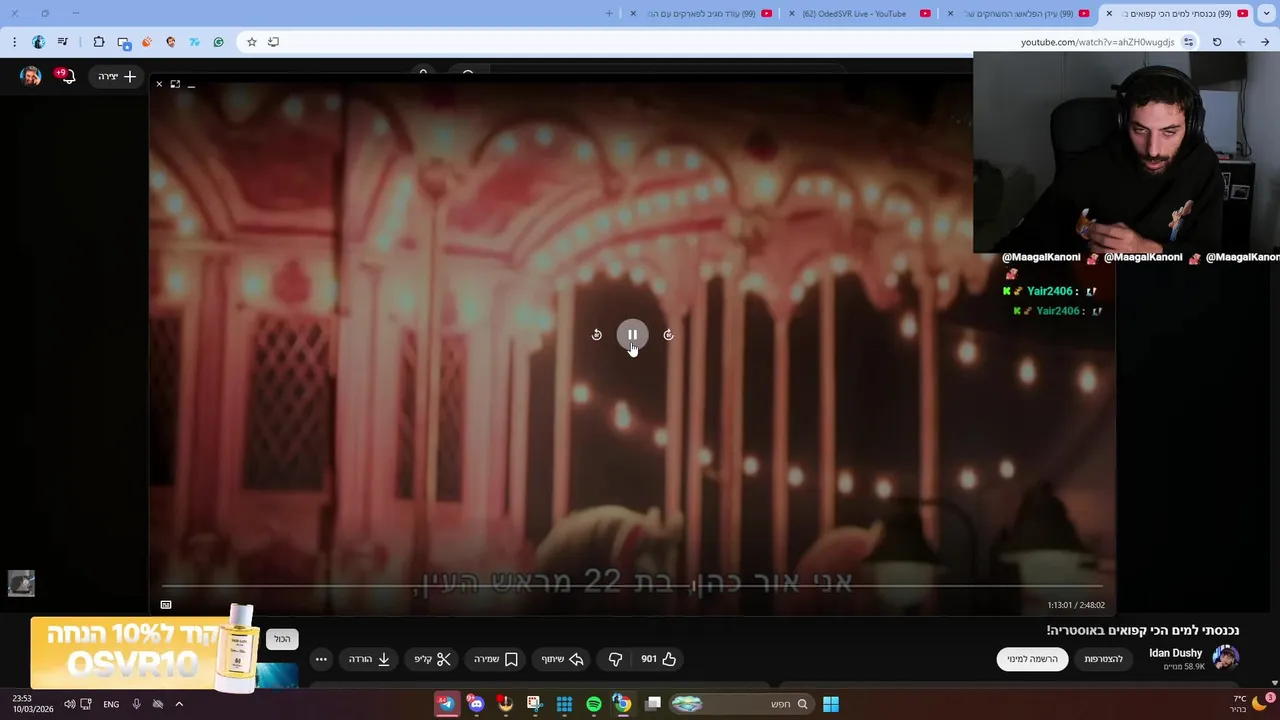Click the להצטרפות join button
The image size is (1280, 720).
pyautogui.click(x=1104, y=659)
